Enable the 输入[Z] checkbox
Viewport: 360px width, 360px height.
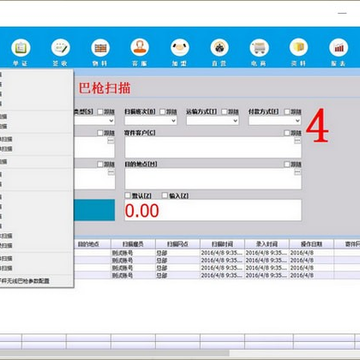[x=165, y=195]
